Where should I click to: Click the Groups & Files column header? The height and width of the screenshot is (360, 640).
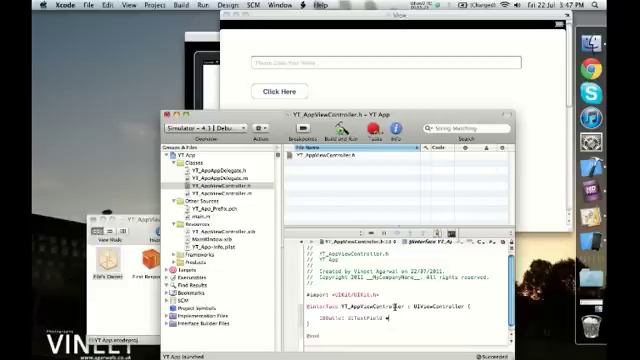218,147
